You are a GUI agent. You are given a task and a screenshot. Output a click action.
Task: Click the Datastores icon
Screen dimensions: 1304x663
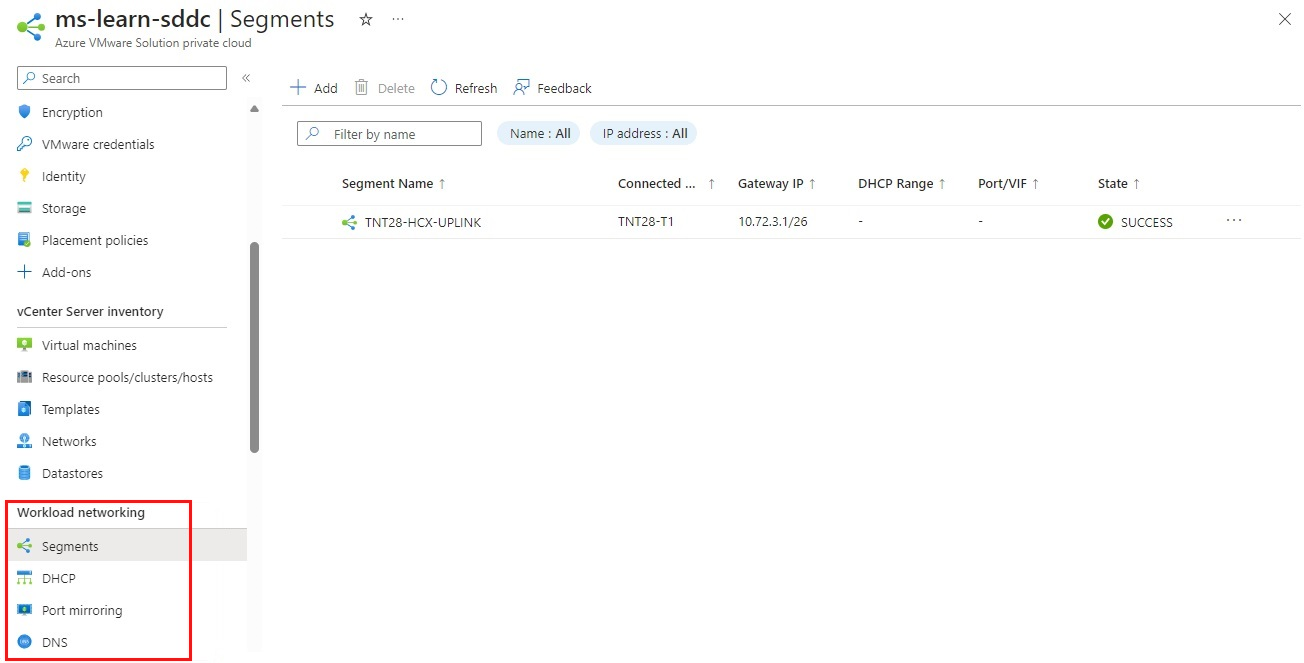click(25, 473)
